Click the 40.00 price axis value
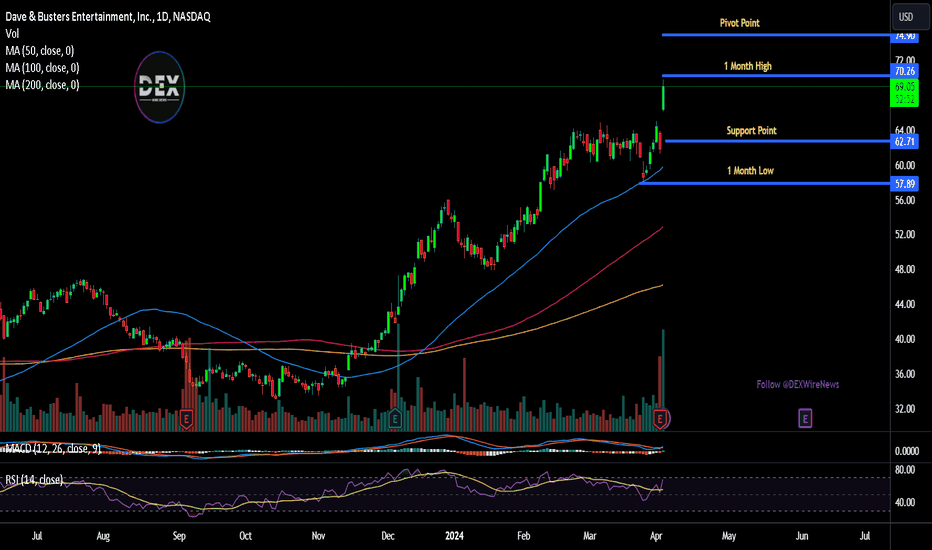The height and width of the screenshot is (550, 932). (905, 339)
